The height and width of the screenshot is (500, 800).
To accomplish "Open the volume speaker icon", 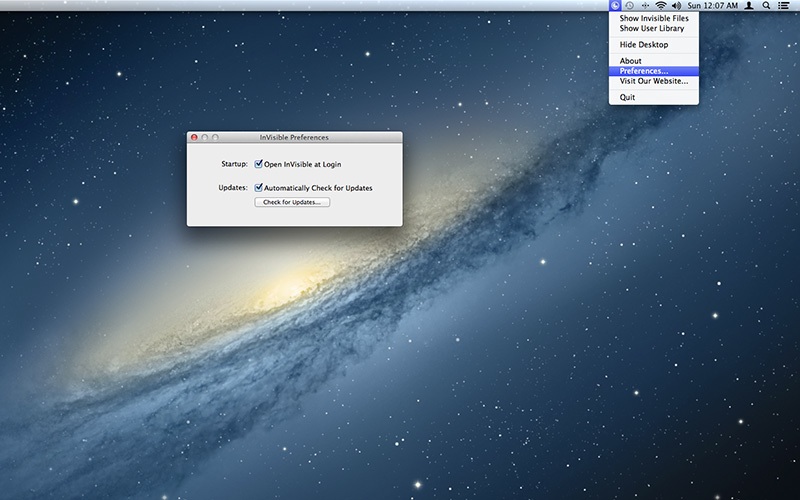I will click(676, 6).
